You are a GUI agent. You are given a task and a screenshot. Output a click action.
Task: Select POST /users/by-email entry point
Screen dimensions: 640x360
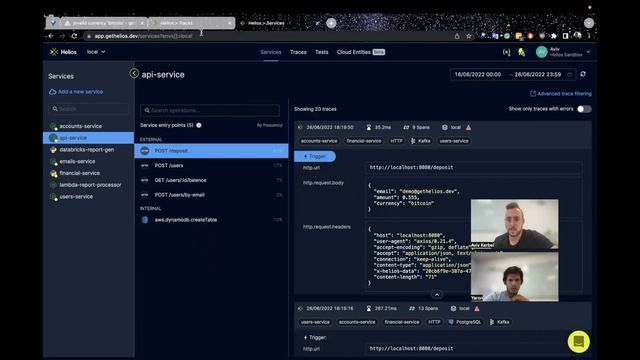[x=211, y=195]
